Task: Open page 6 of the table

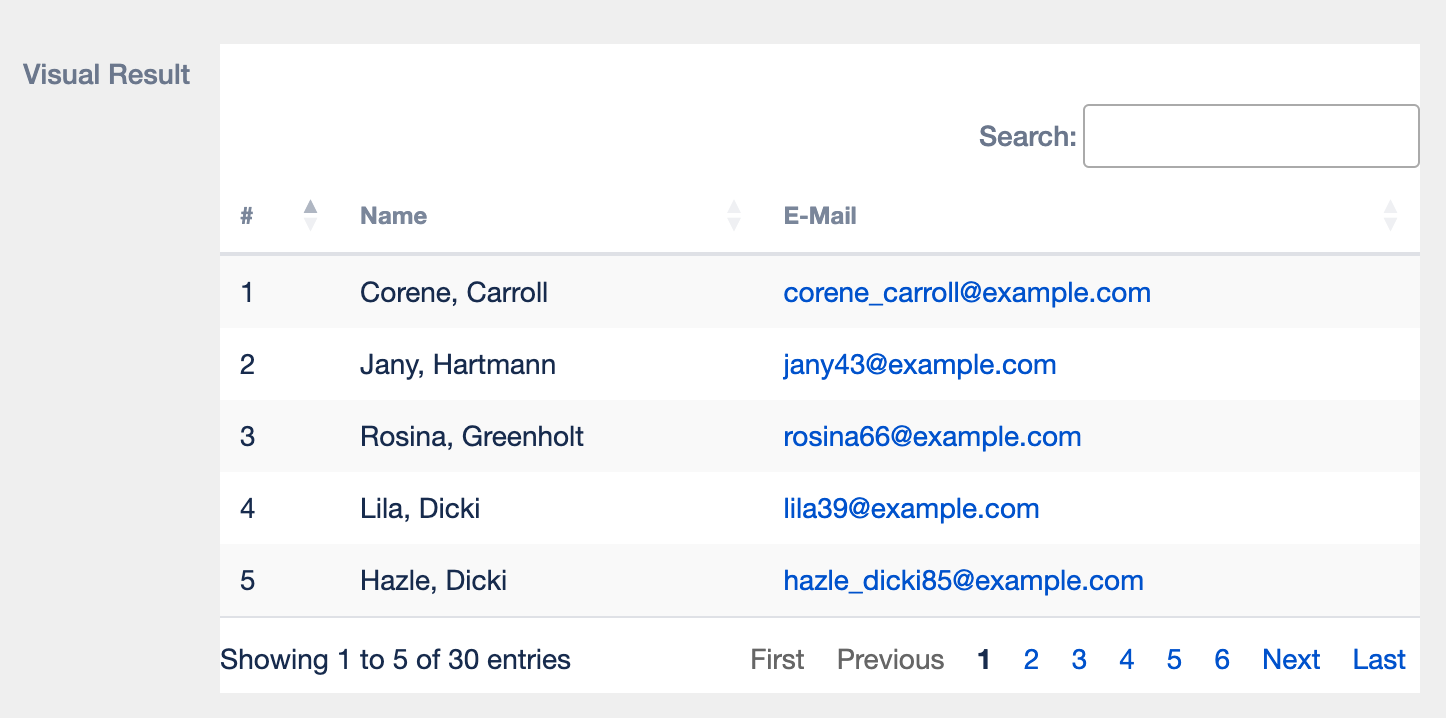Action: pyautogui.click(x=1222, y=660)
